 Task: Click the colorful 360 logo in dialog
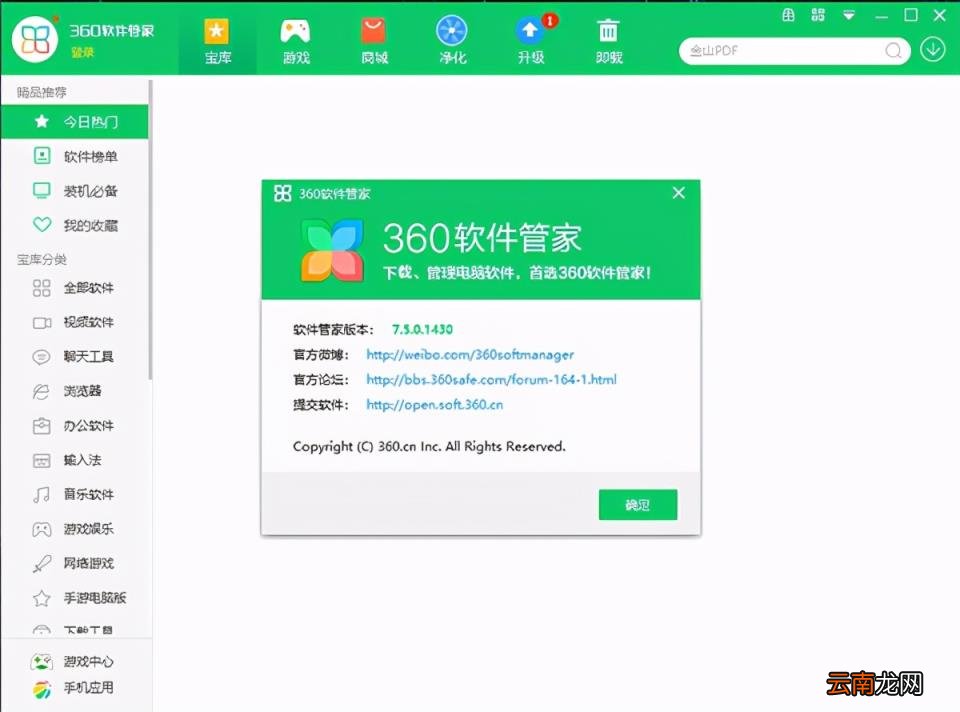click(x=332, y=251)
